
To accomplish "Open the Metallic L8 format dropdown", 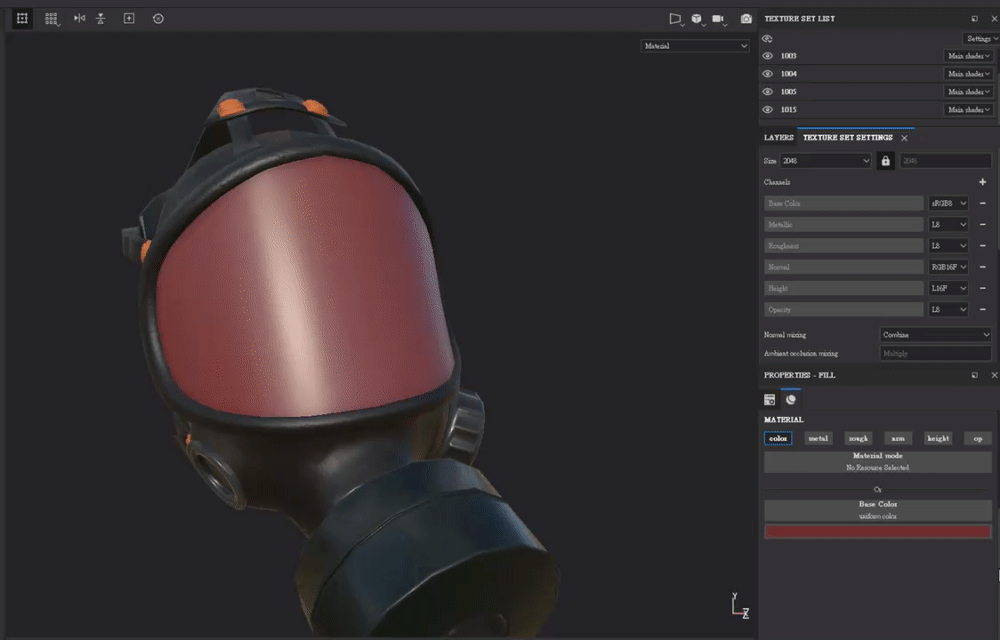I will click(x=949, y=224).
